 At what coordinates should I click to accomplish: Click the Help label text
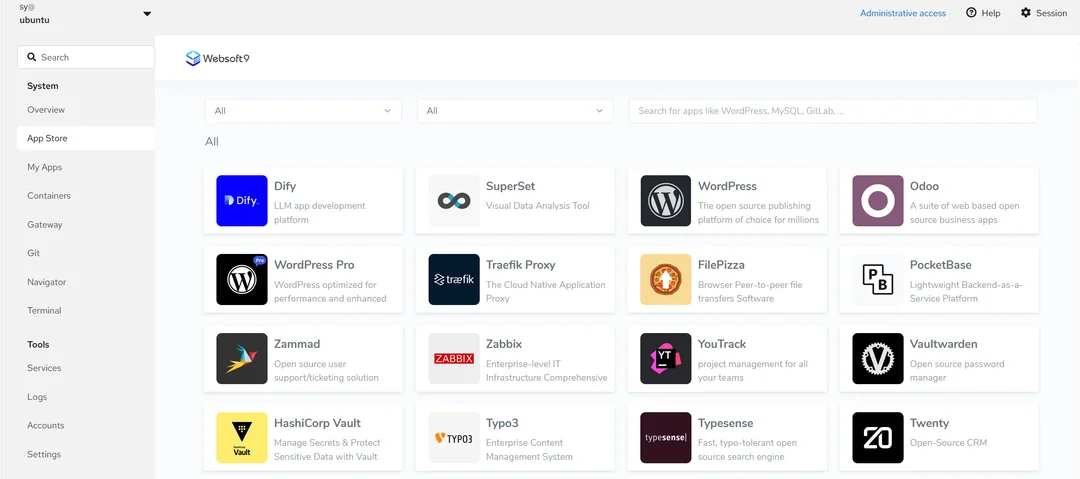[x=991, y=13]
